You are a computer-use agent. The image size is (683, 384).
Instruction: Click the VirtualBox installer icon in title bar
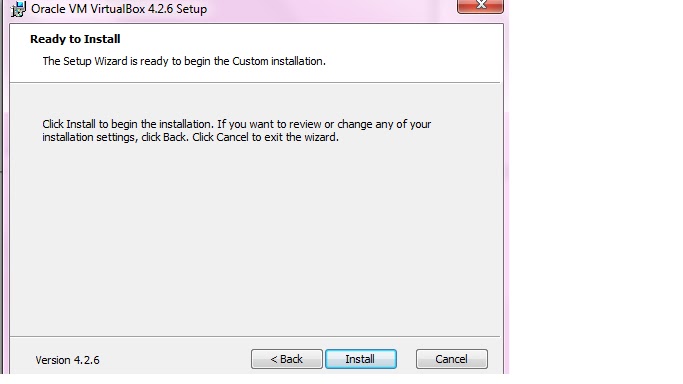pos(18,9)
